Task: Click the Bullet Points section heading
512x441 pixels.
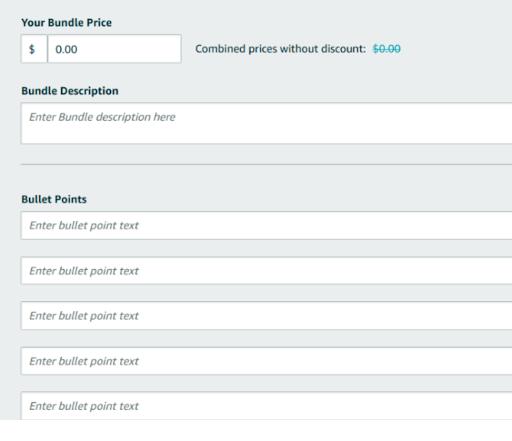Action: pos(54,199)
